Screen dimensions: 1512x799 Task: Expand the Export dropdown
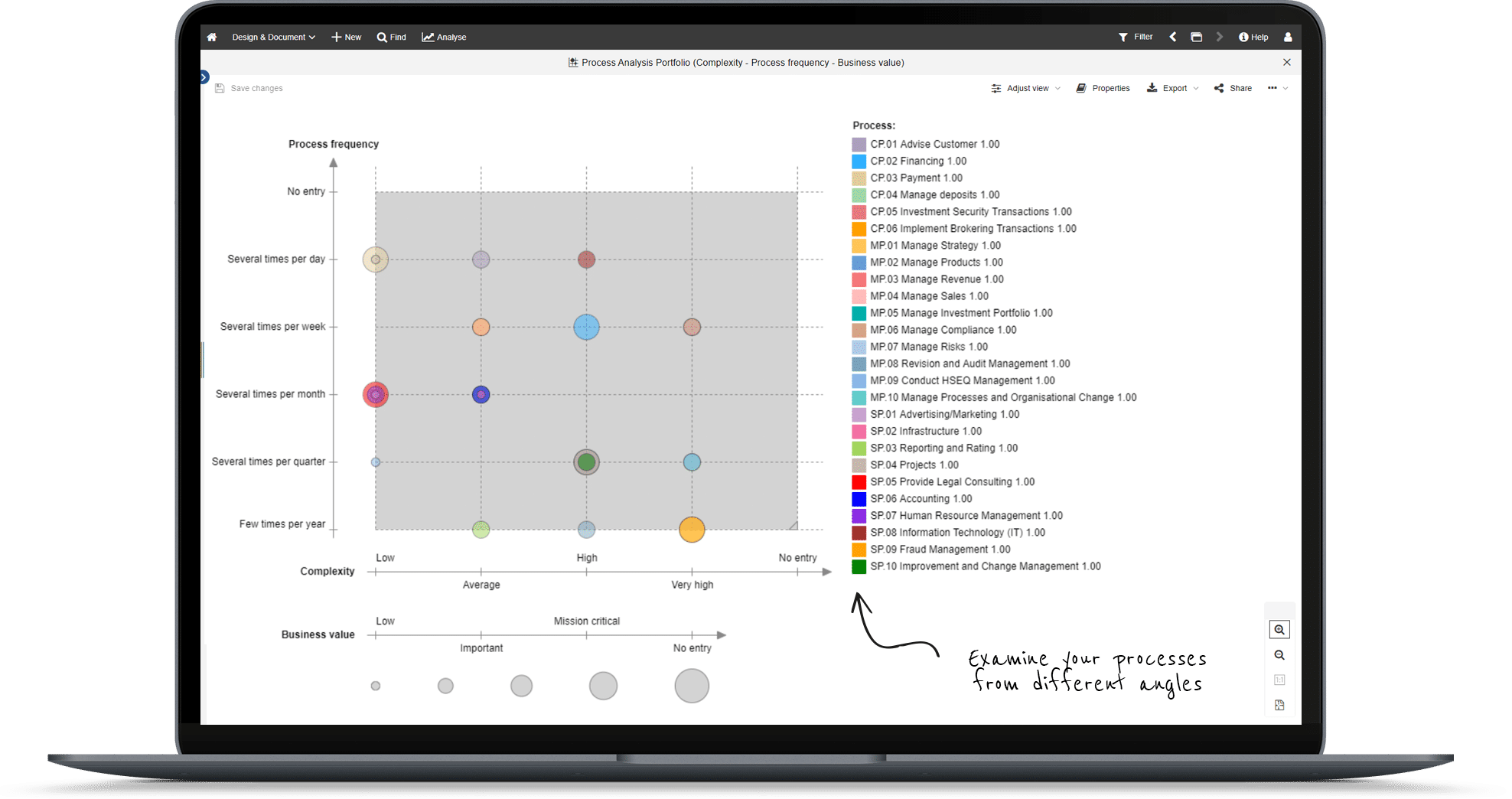coord(1172,88)
